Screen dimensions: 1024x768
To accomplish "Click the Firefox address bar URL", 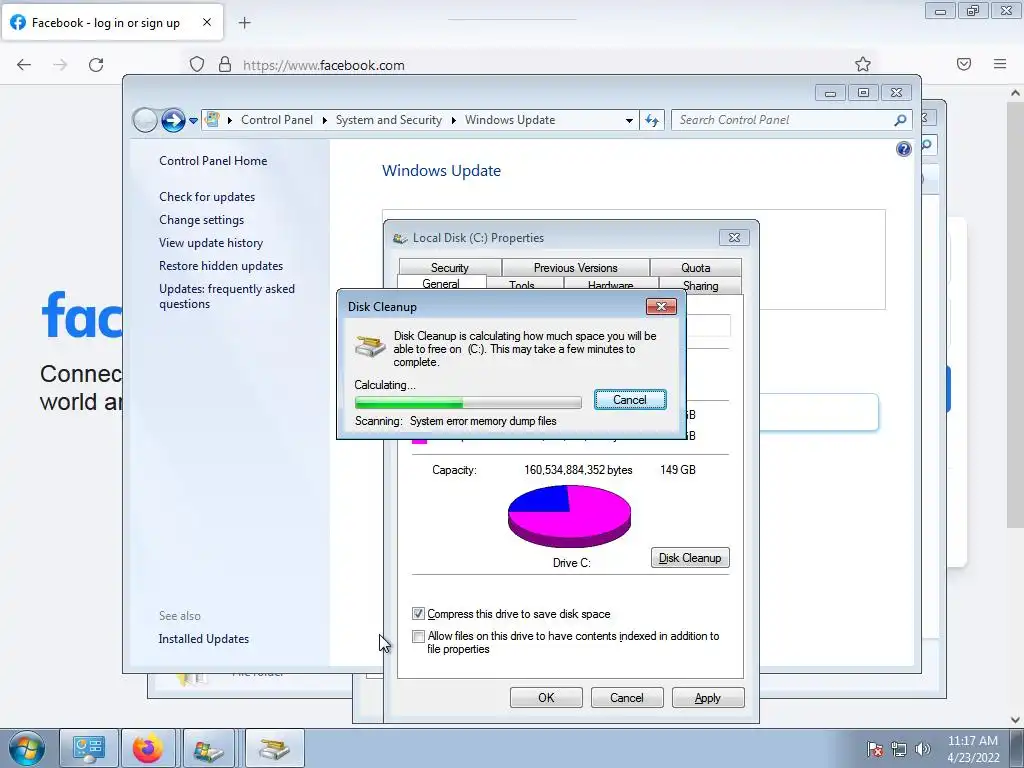I will (324, 65).
